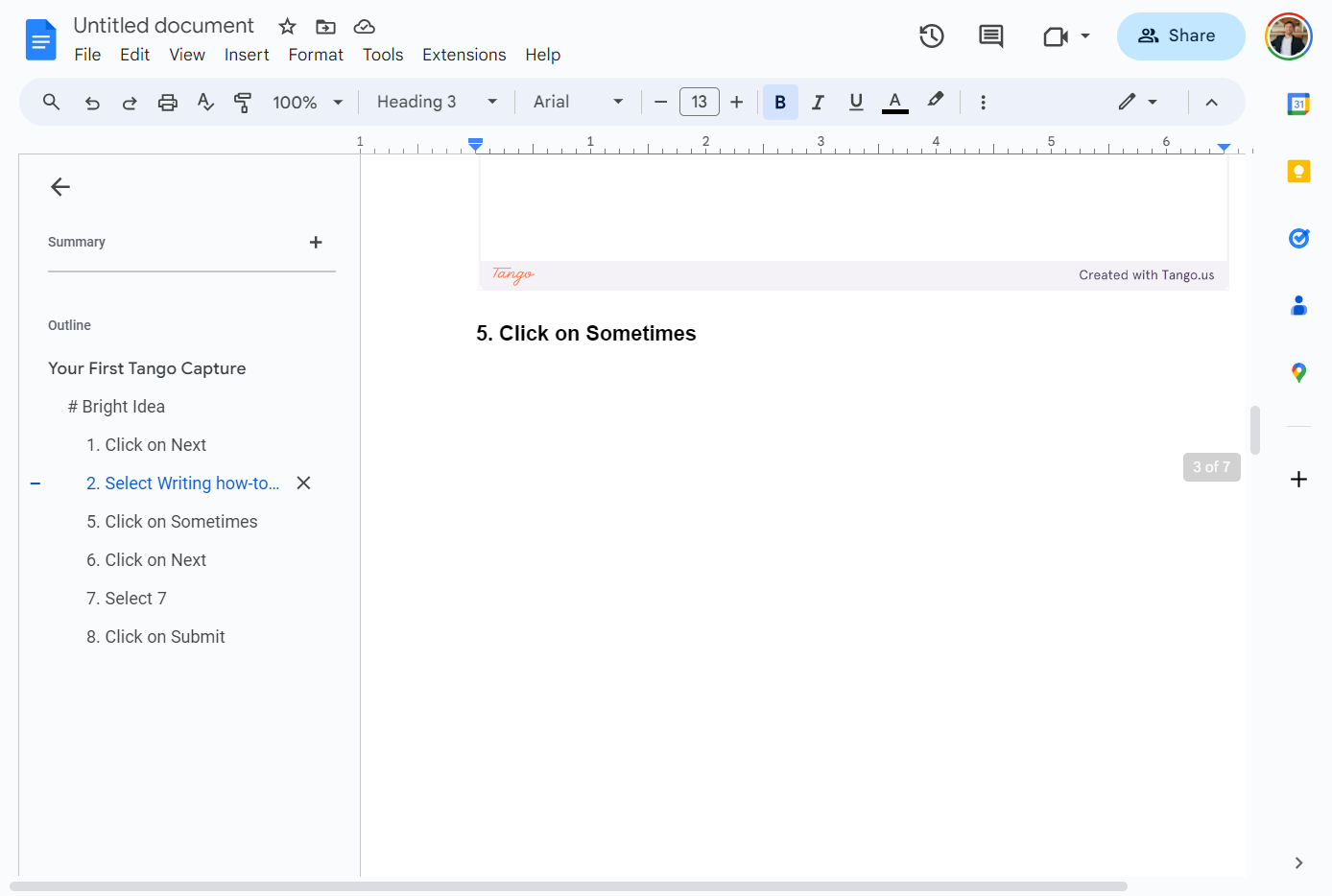Go to '1. Click on Next' outline
1332x896 pixels.
(x=147, y=445)
